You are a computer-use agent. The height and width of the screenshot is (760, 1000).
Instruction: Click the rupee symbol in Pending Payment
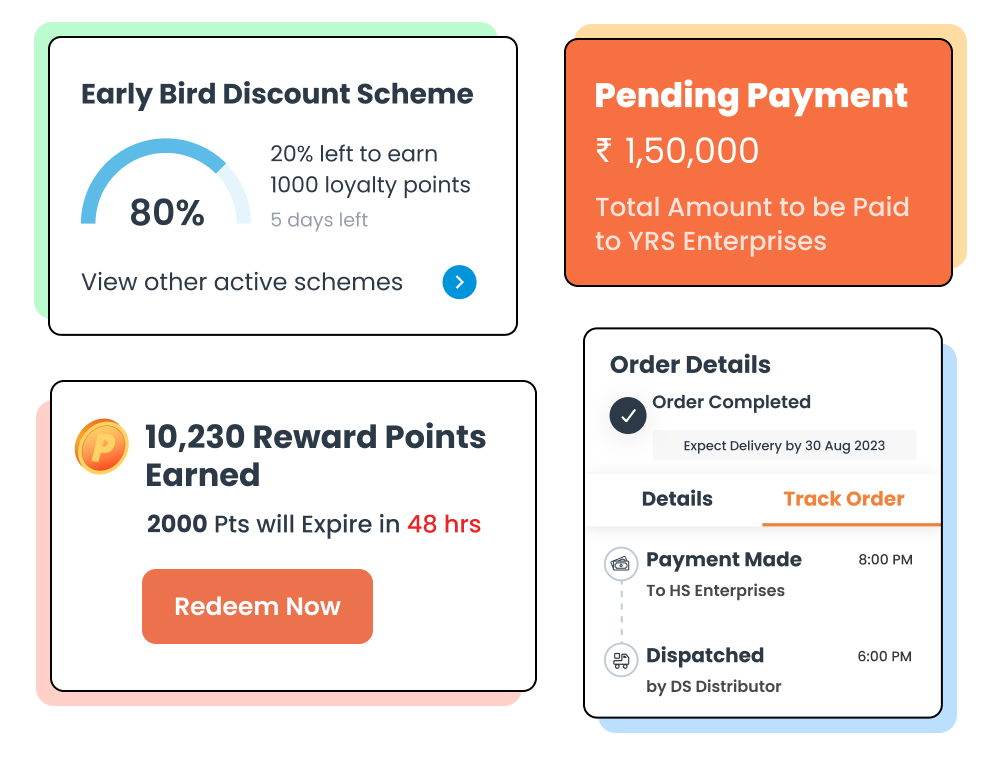point(605,150)
